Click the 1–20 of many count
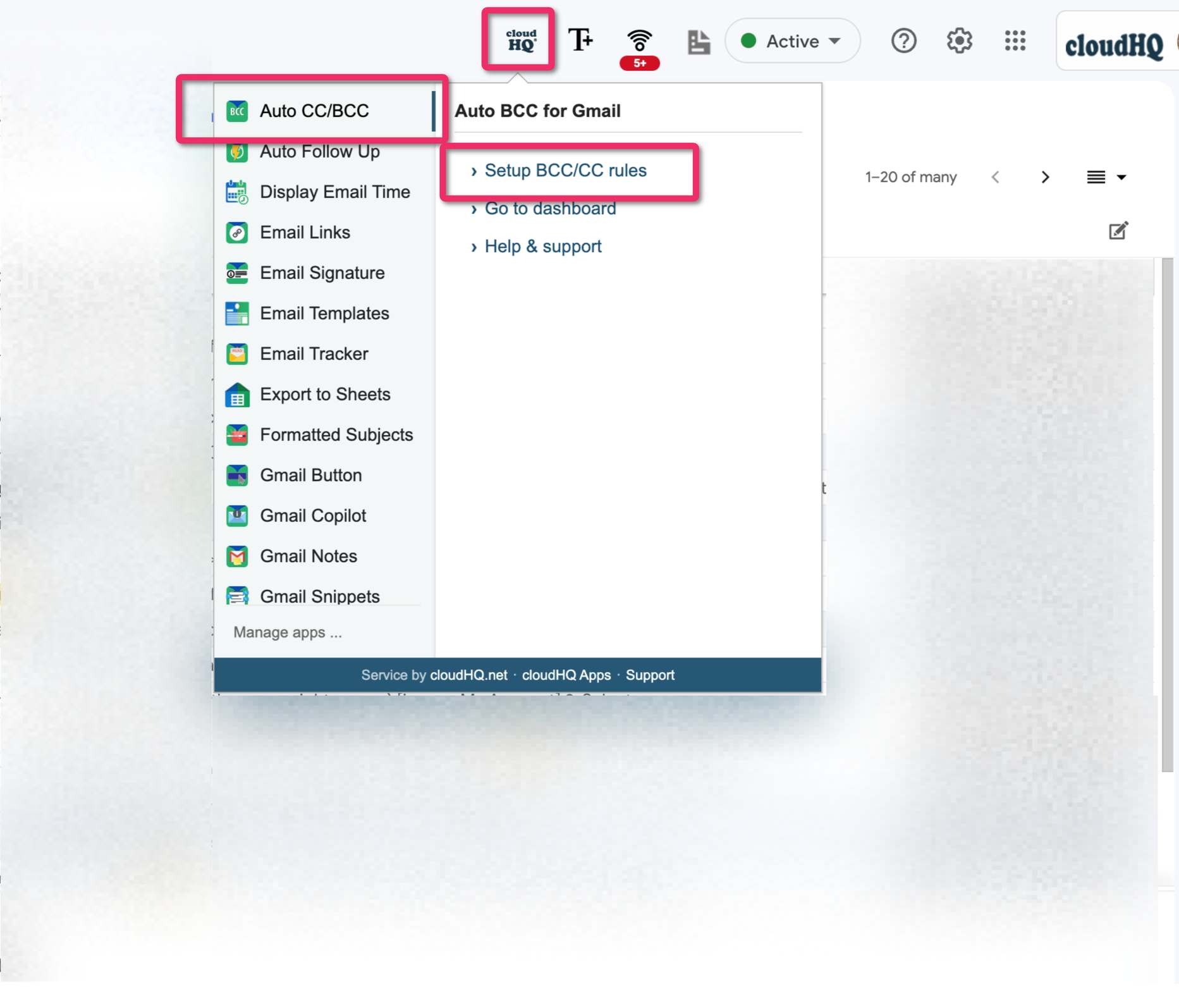 click(x=910, y=177)
